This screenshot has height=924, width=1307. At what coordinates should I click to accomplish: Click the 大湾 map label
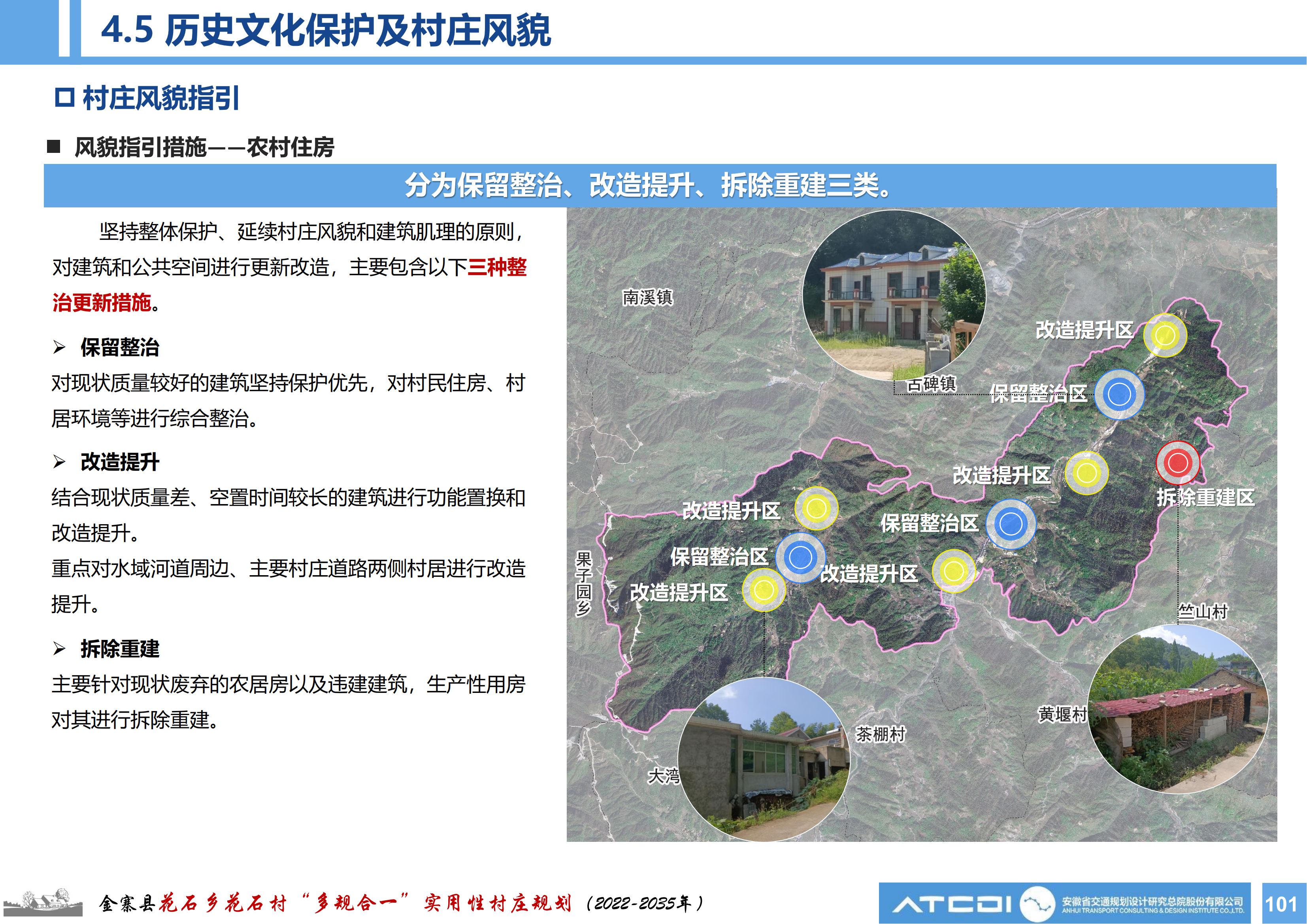tap(664, 776)
